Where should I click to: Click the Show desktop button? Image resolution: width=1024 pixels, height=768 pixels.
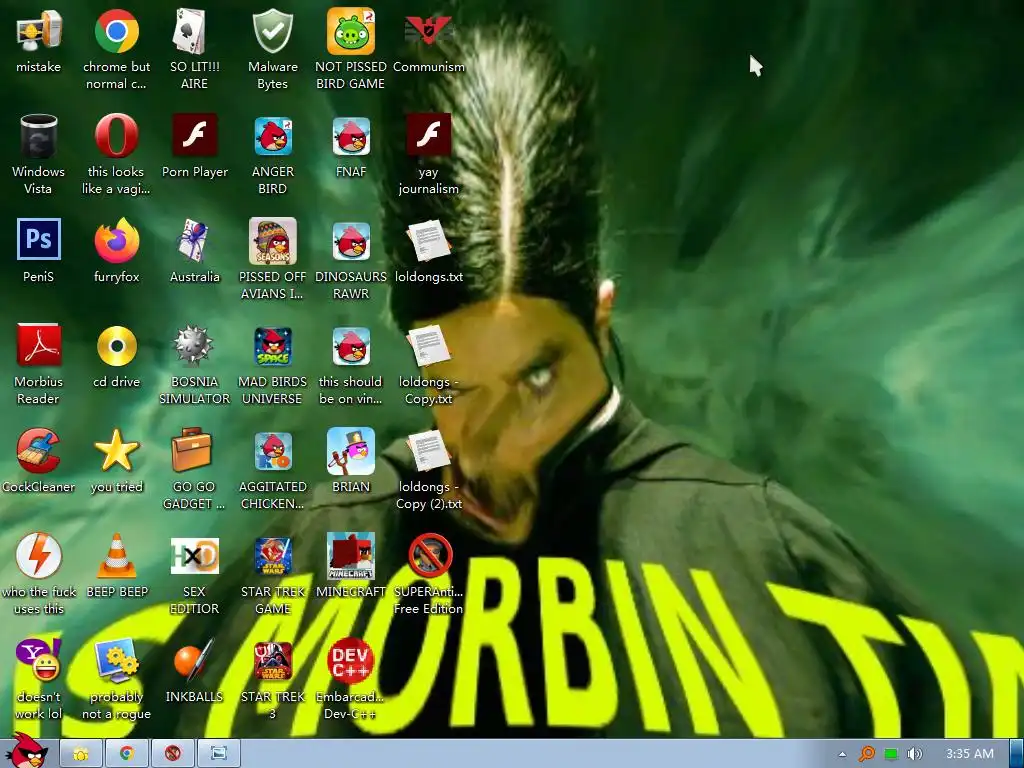coord(1016,754)
